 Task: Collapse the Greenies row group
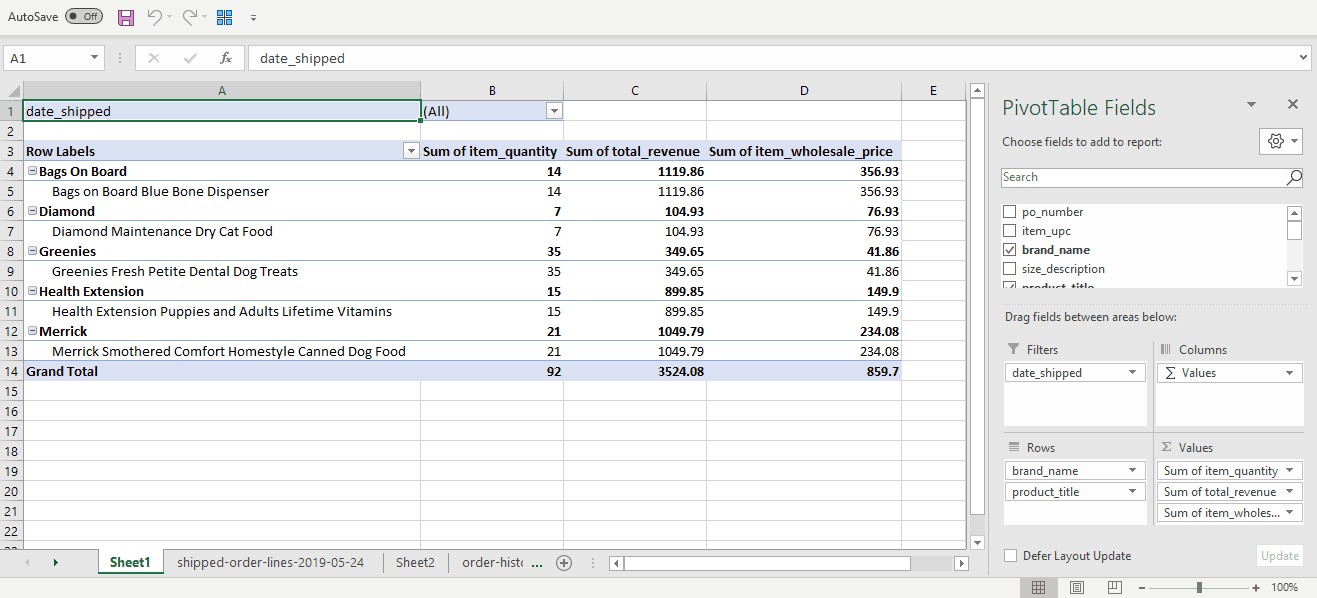pyautogui.click(x=31, y=251)
